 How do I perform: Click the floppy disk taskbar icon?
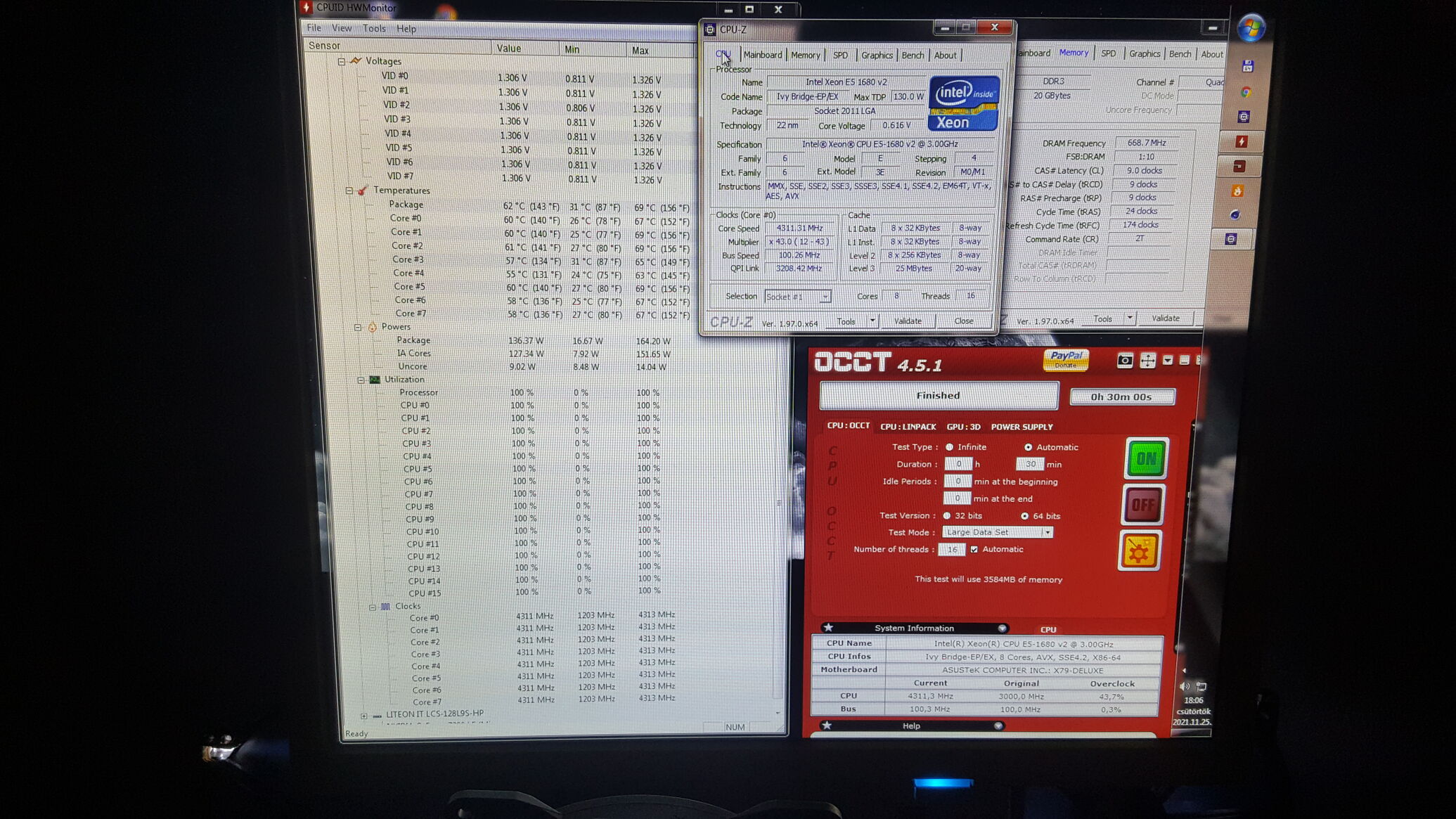[x=1248, y=66]
